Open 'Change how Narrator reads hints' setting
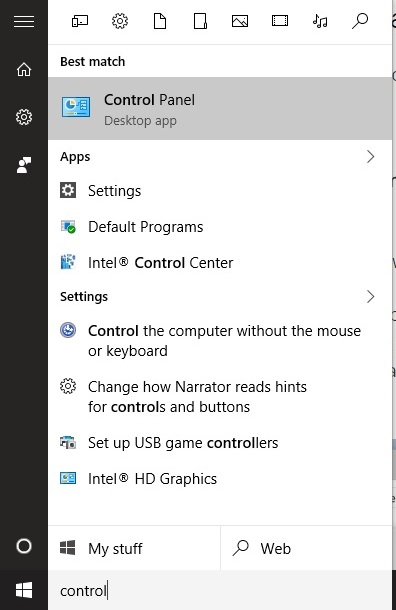The height and width of the screenshot is (610, 396). (220, 397)
